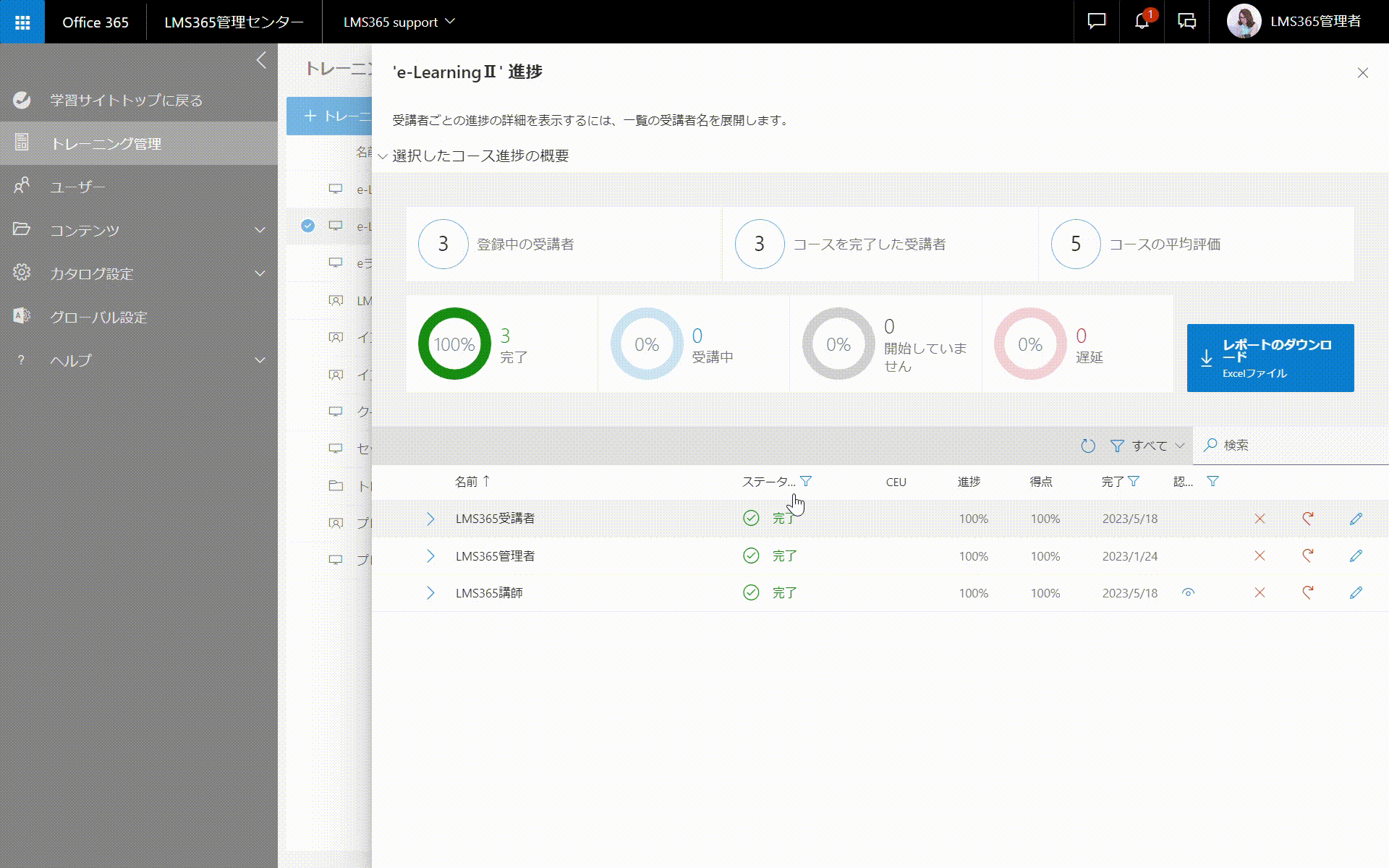The image size is (1389, 868).
Task: Open グローバル設定 in sidebar
Action: [139, 317]
